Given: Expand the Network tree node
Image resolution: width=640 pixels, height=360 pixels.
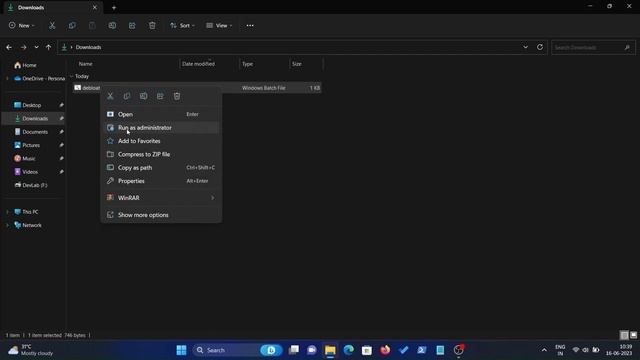Looking at the screenshot, I should click(7, 225).
